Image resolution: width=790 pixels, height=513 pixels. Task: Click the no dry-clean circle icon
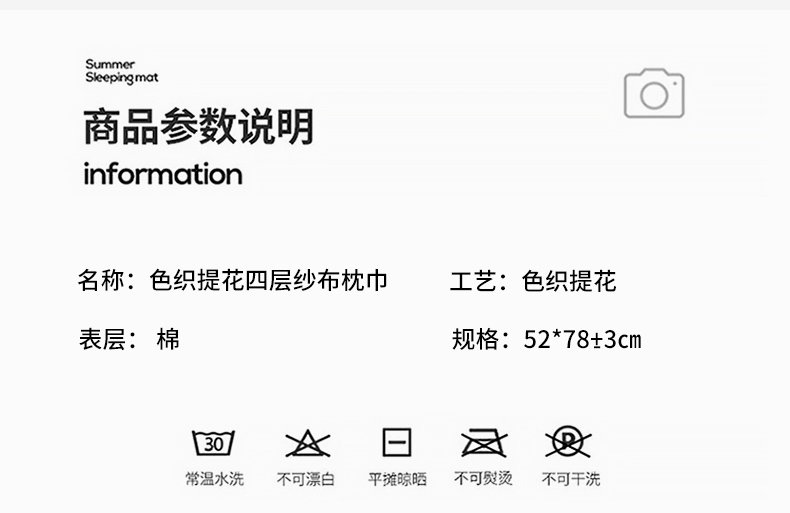tap(568, 442)
